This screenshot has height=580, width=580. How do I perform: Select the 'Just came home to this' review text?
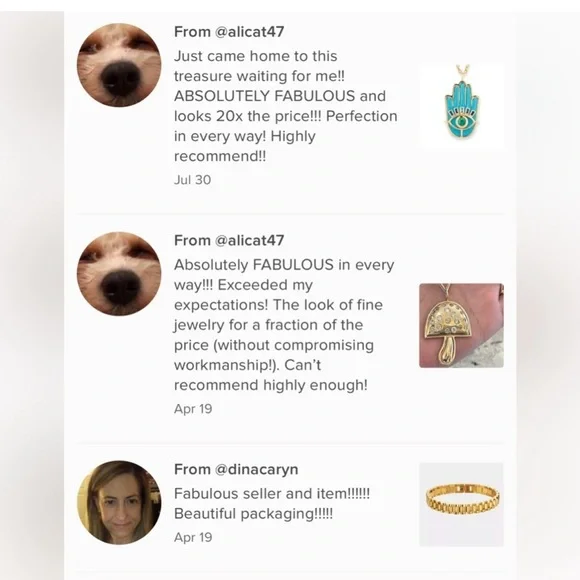pyautogui.click(x=286, y=106)
